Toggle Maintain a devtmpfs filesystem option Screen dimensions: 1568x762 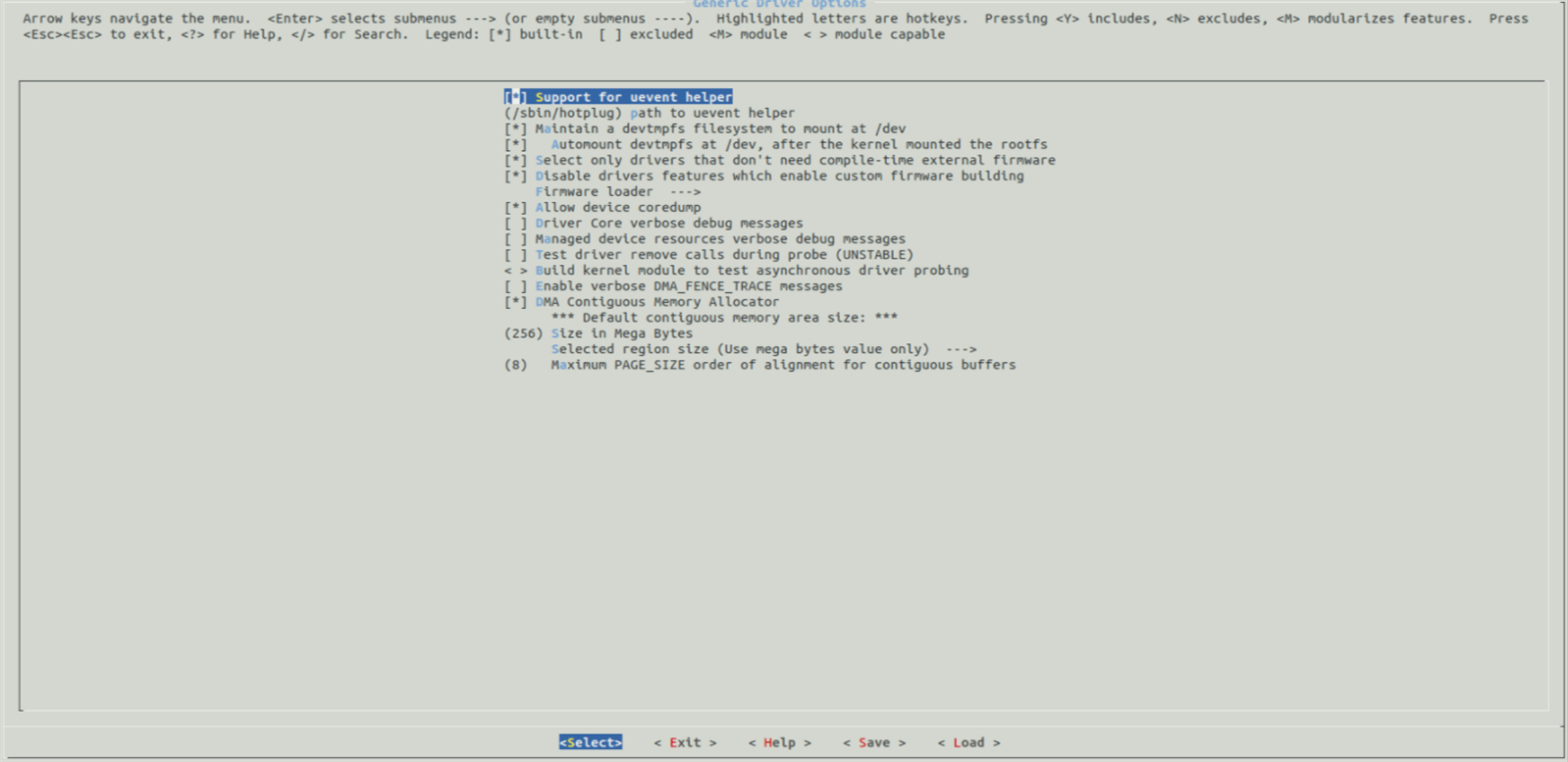[x=705, y=128]
